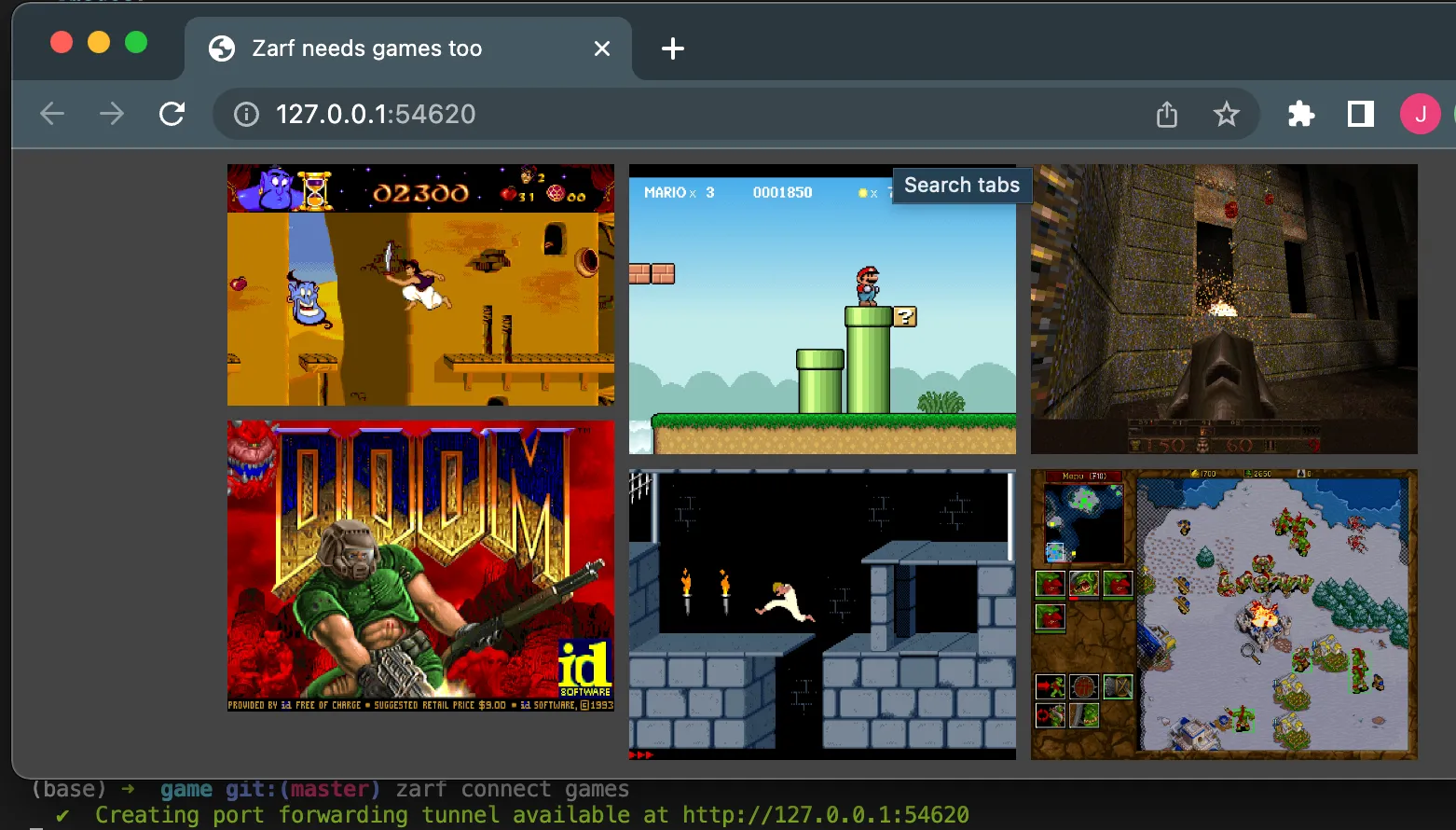
Task: Open the Prince of Persia thumbnail
Action: pos(822,615)
